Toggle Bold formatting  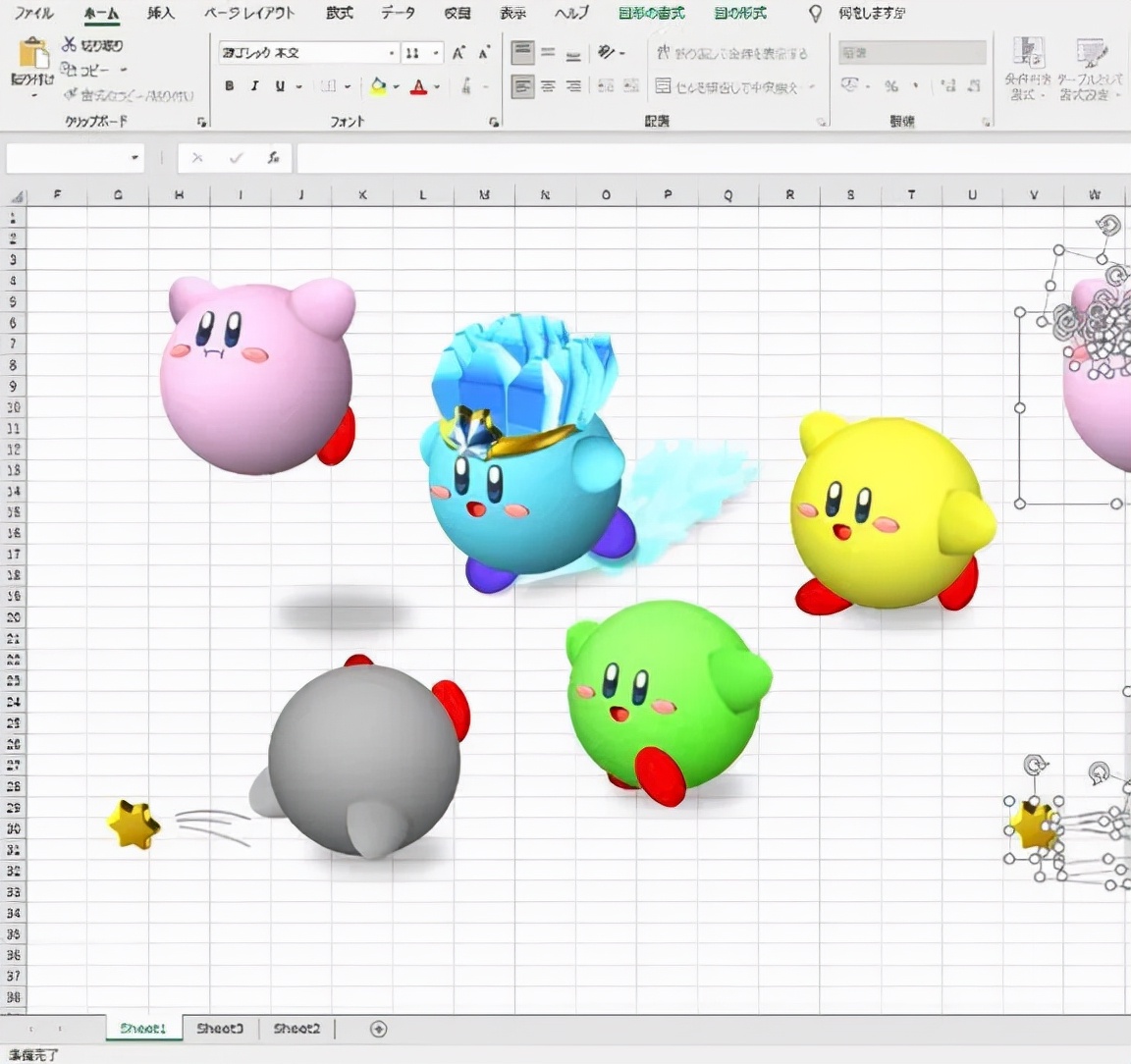[230, 86]
